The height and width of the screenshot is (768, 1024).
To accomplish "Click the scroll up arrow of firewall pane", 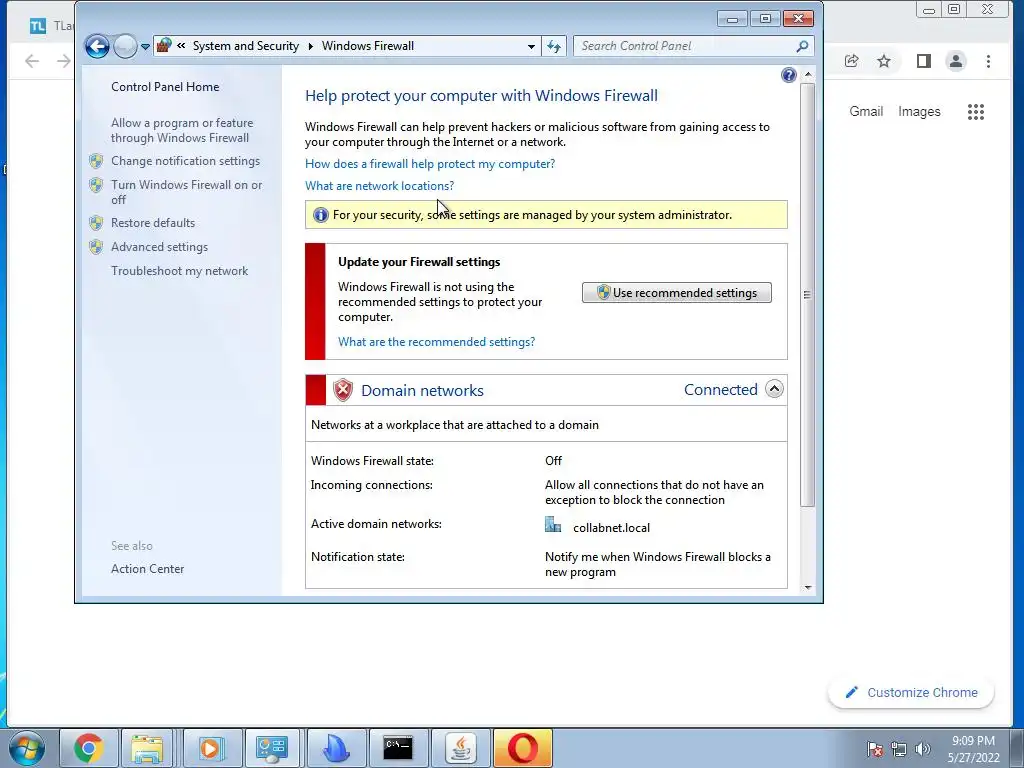I will (x=808, y=74).
